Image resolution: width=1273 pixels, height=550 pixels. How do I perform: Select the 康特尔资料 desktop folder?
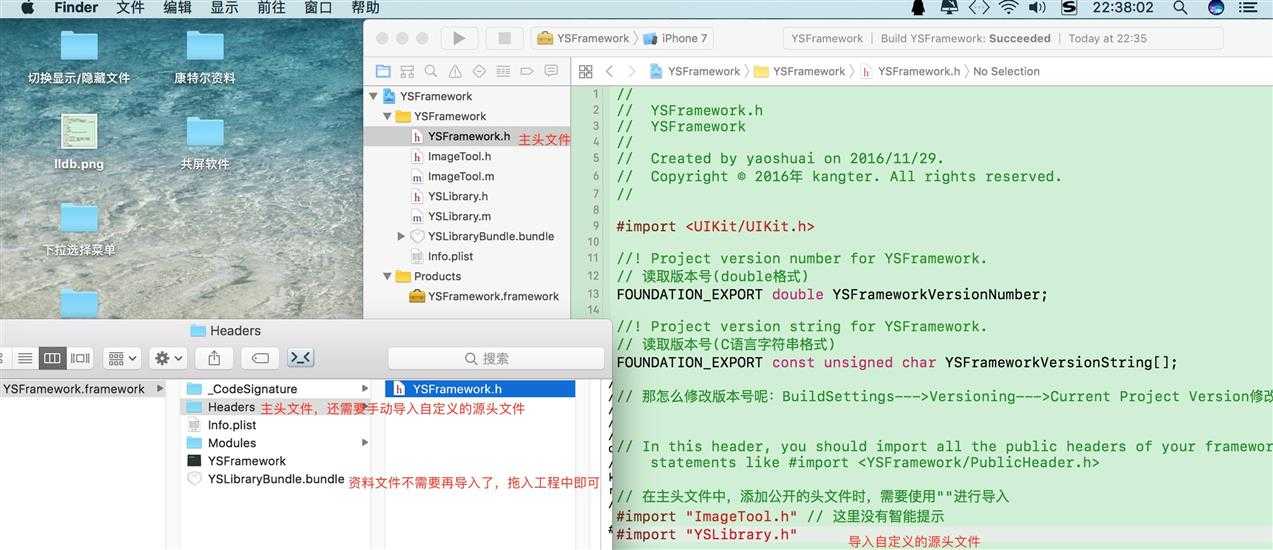[x=205, y=56]
